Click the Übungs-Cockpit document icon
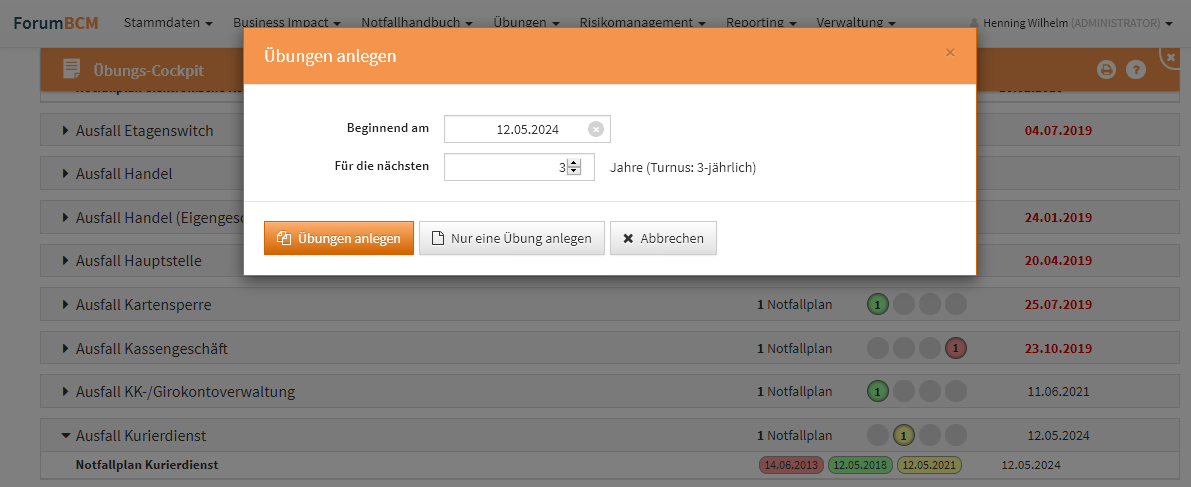This screenshot has width=1191, height=487. click(71, 69)
